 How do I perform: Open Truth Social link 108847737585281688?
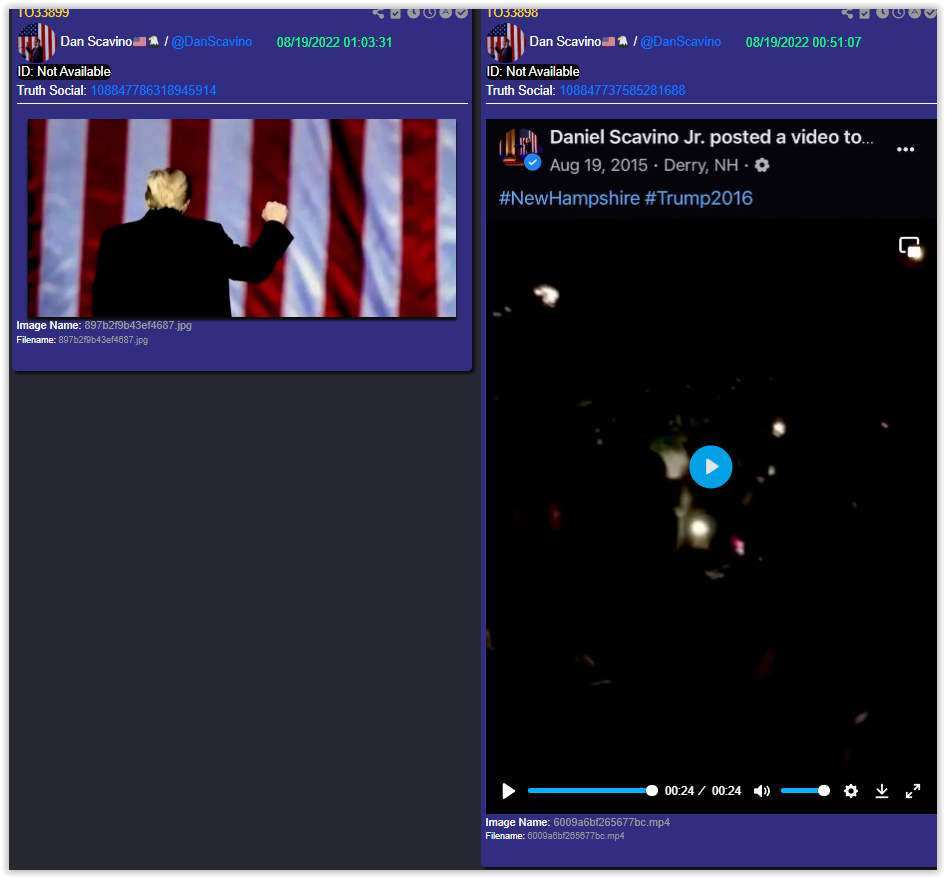click(622, 90)
